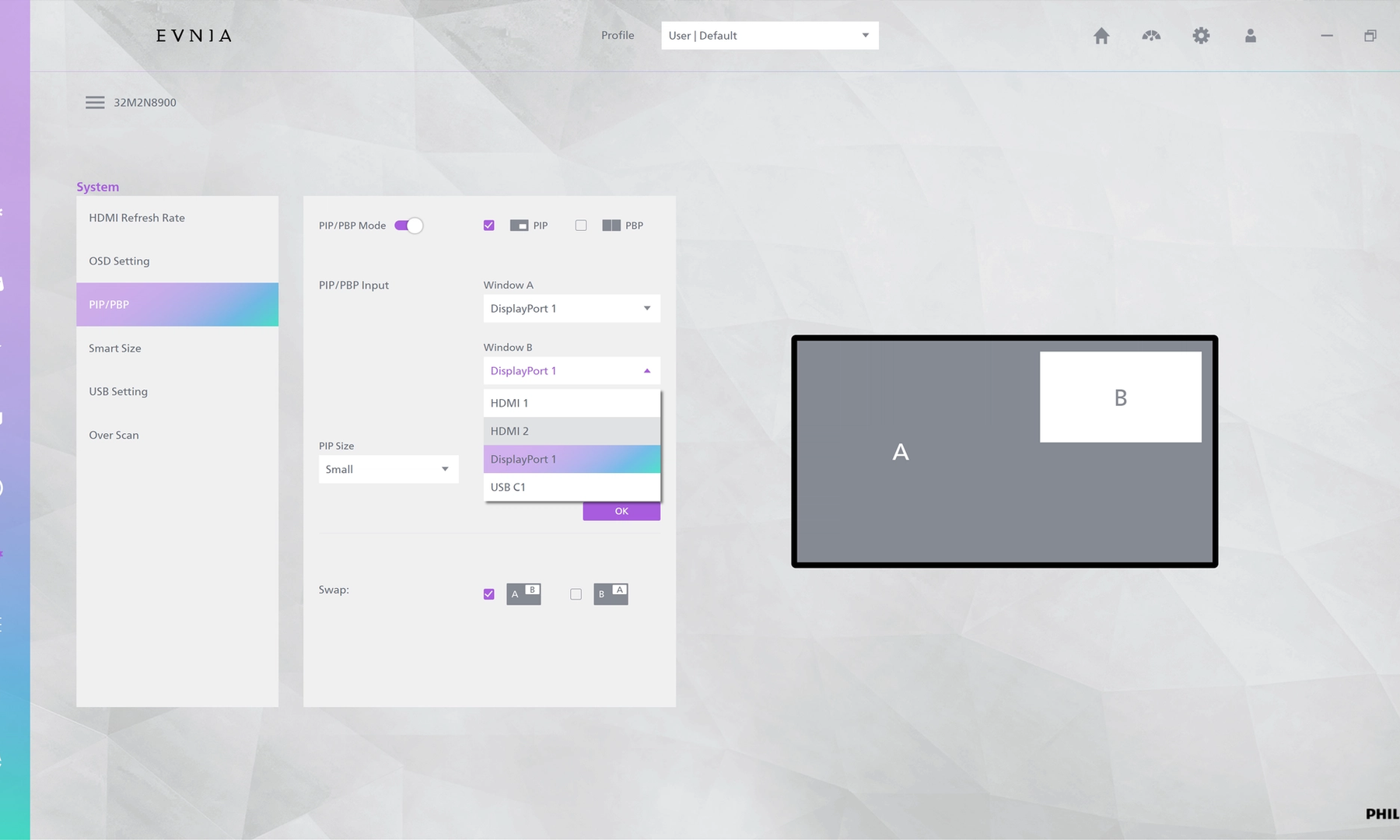Go to the Home icon

[x=1101, y=36]
